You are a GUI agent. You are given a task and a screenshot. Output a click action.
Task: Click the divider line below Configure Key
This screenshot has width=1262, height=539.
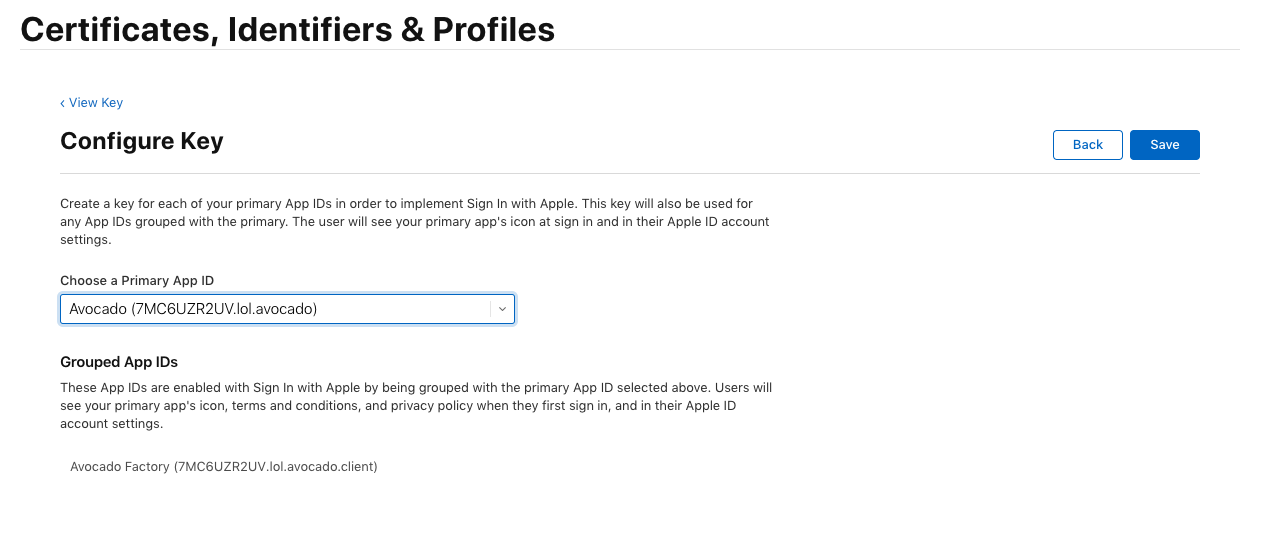coord(630,174)
